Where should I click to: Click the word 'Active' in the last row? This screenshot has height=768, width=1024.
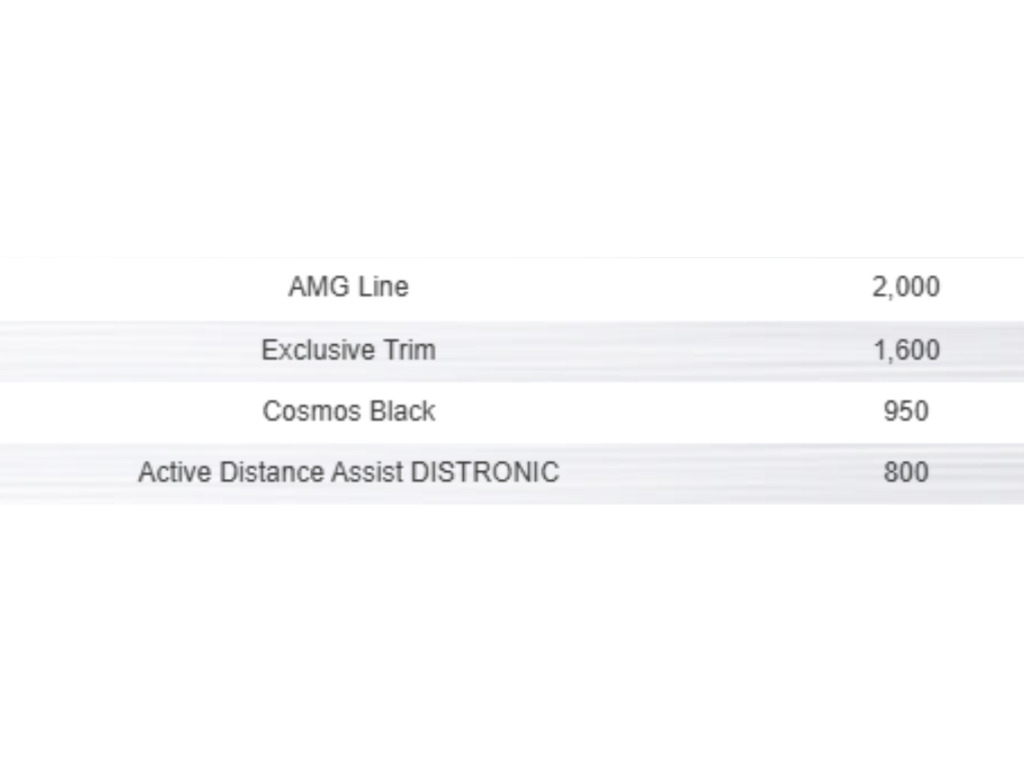173,472
